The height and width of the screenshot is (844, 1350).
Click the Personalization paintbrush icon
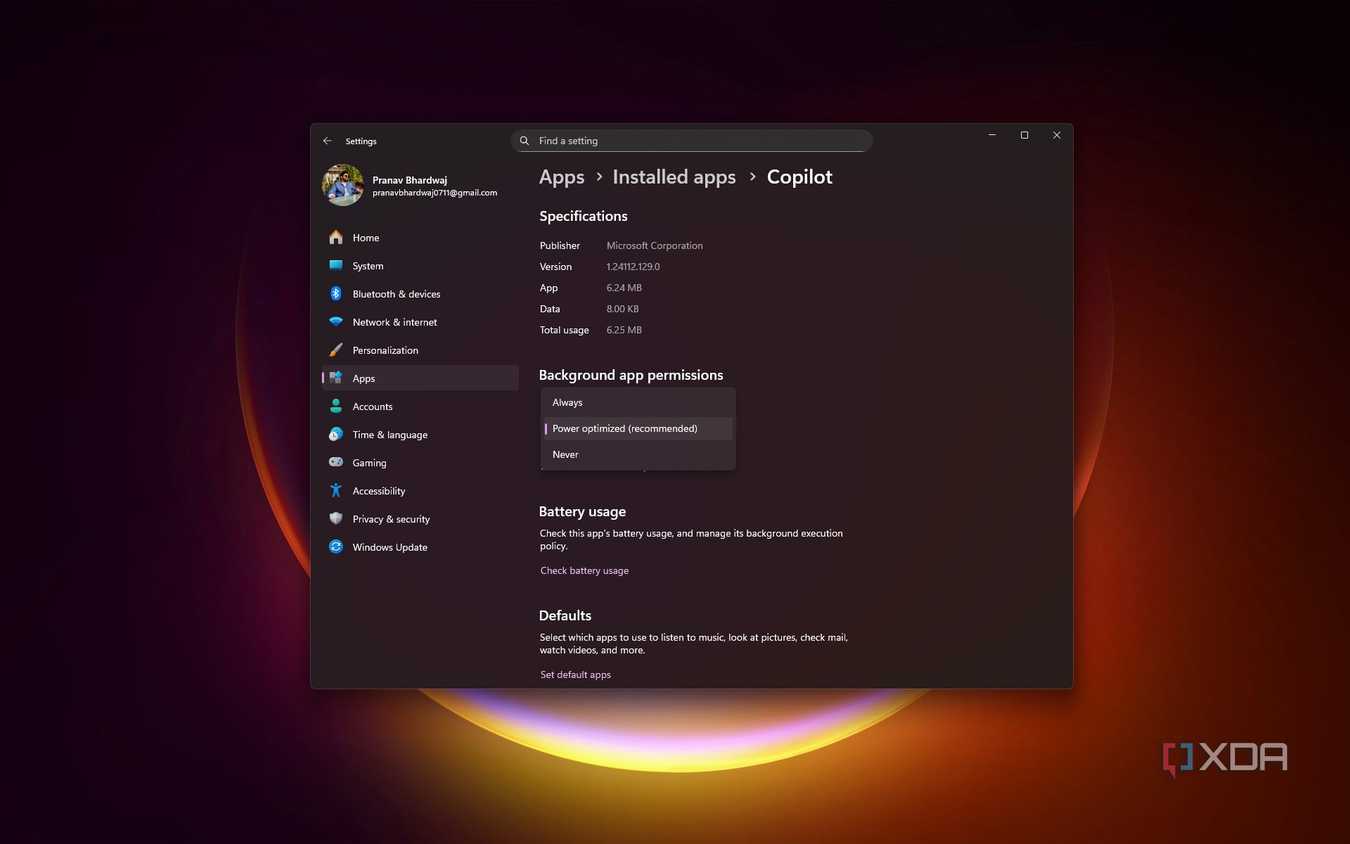click(x=336, y=350)
